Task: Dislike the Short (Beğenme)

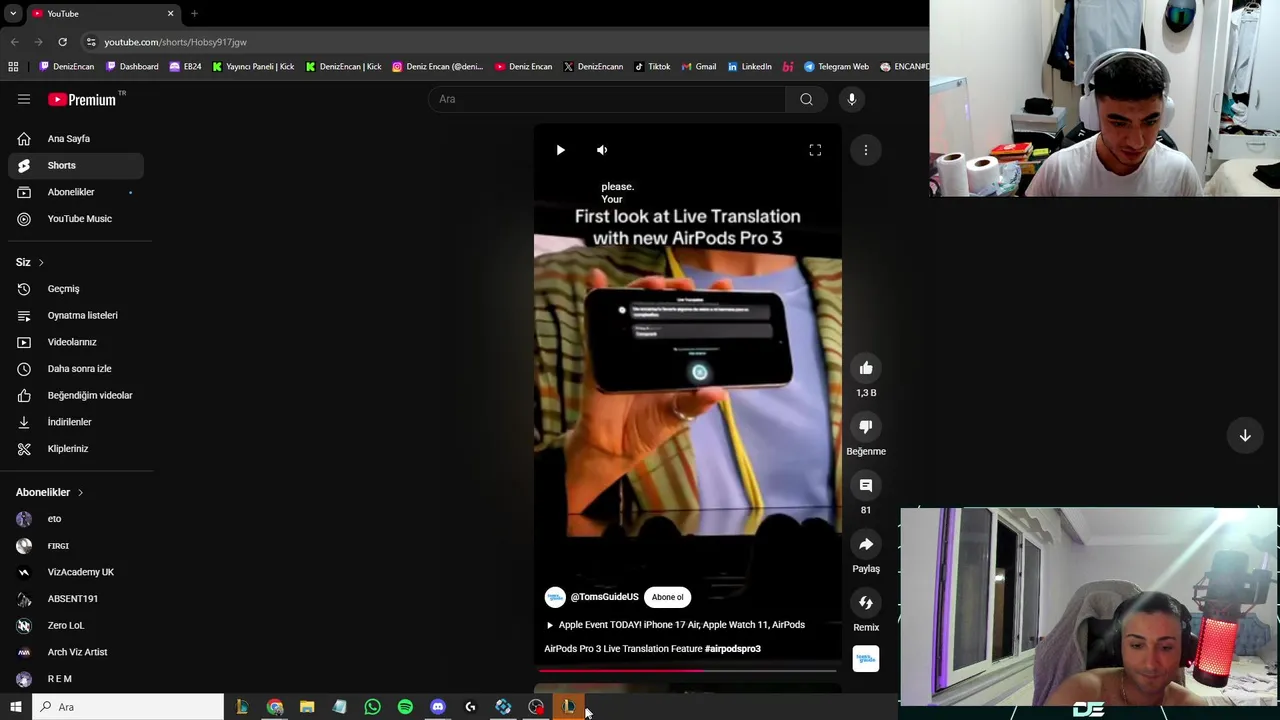Action: 866,427
